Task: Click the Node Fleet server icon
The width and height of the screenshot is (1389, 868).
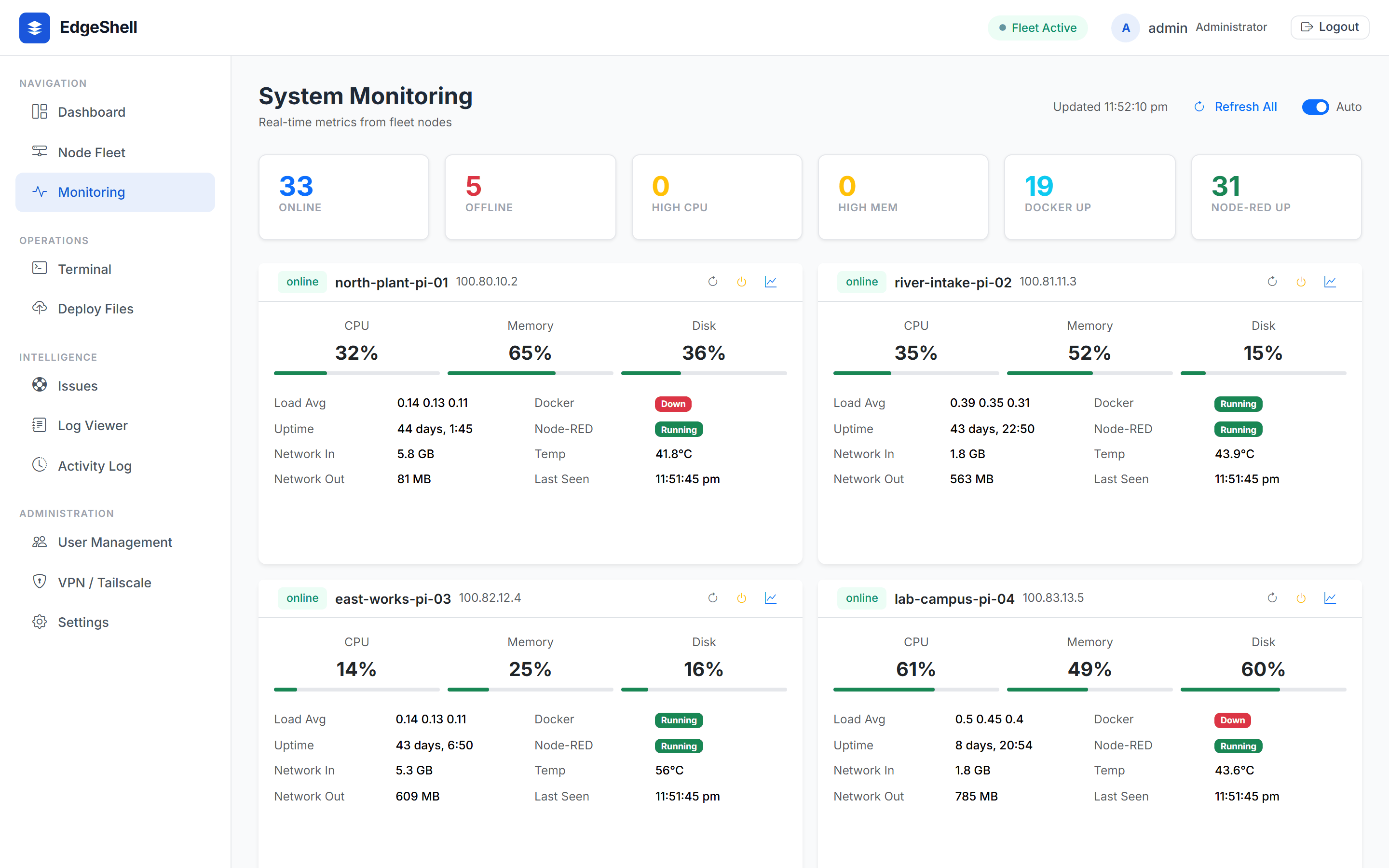Action: point(40,151)
